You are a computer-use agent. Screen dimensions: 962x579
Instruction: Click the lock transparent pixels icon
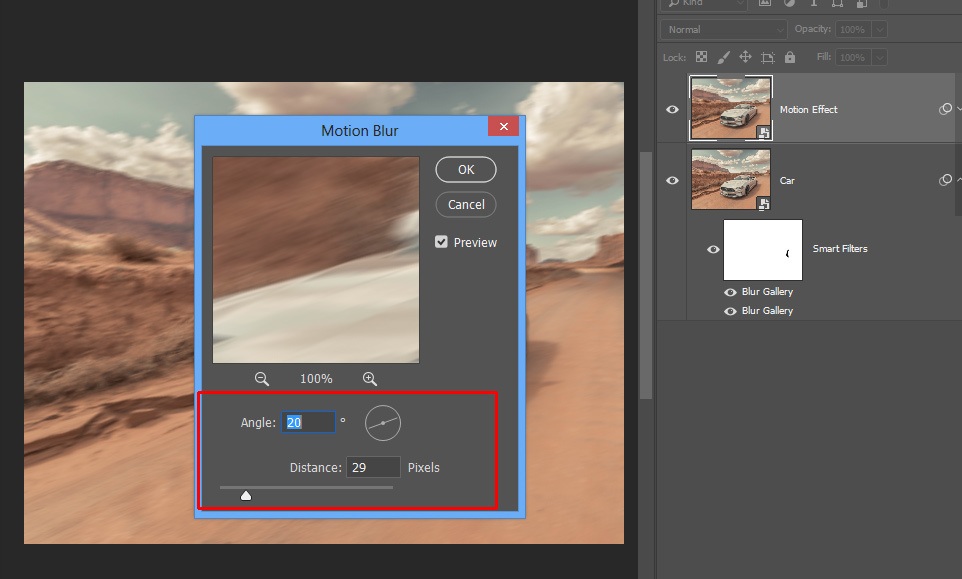701,58
